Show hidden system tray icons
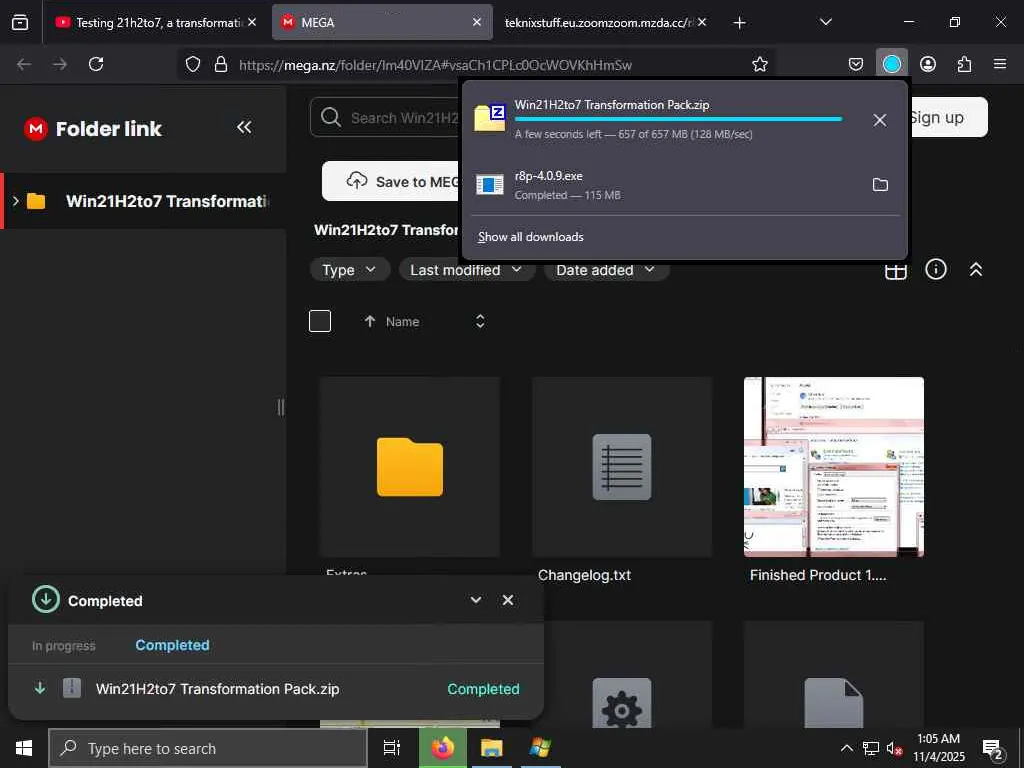This screenshot has width=1024, height=768. (x=846, y=748)
